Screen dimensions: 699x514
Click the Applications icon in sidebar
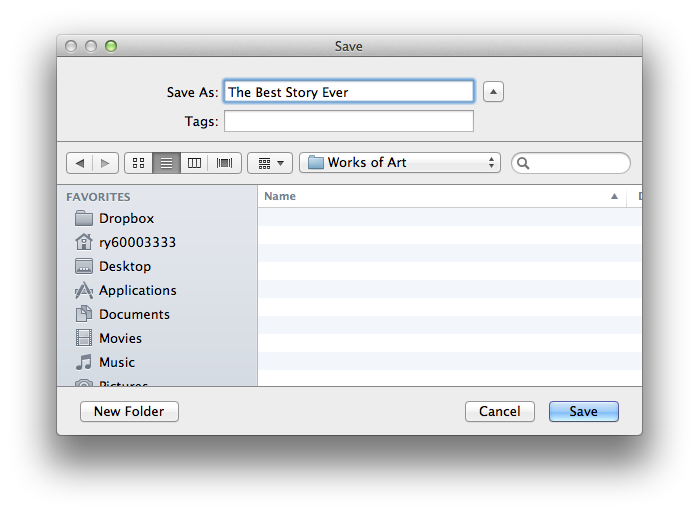point(84,290)
